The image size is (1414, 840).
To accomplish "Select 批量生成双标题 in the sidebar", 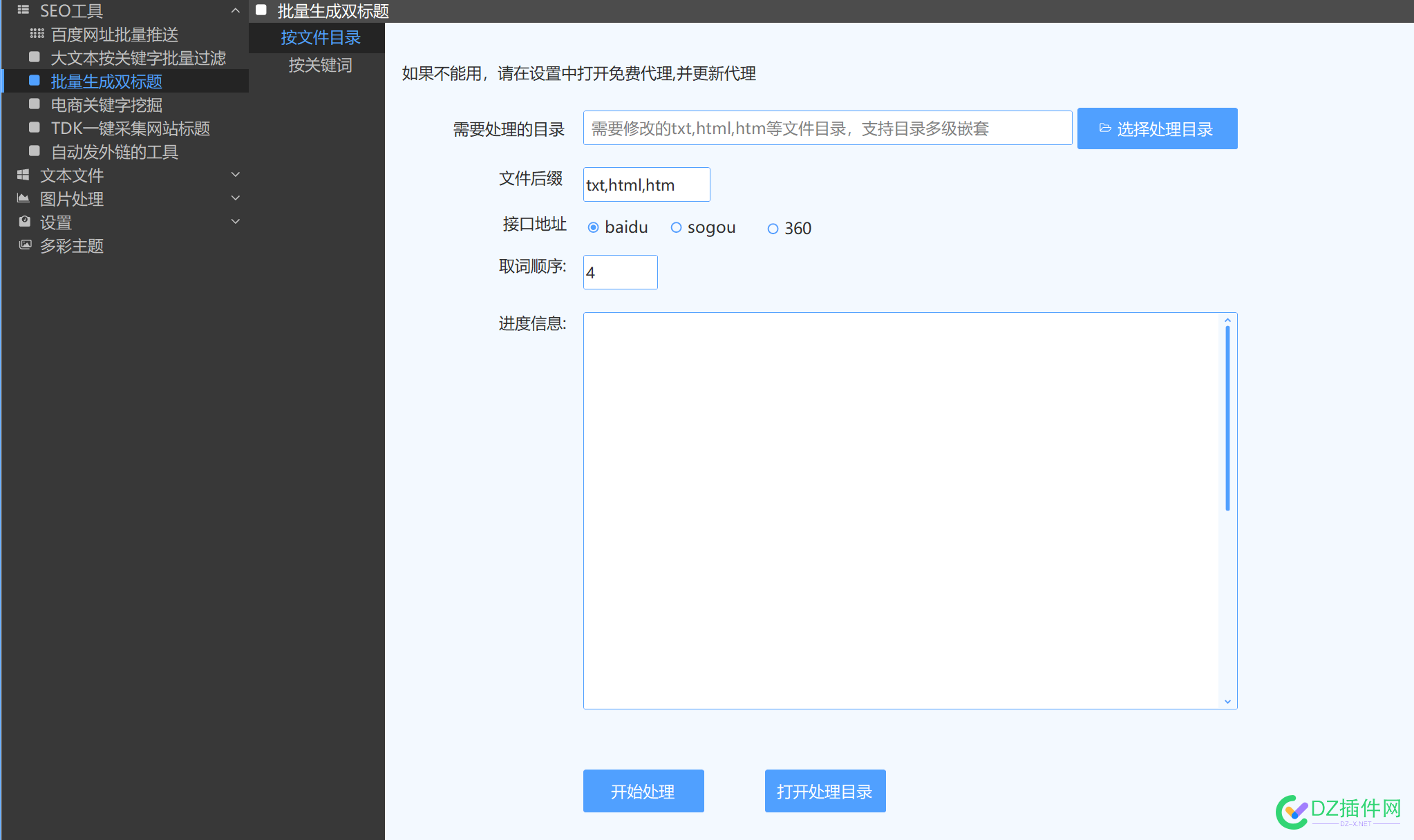I will pyautogui.click(x=106, y=82).
